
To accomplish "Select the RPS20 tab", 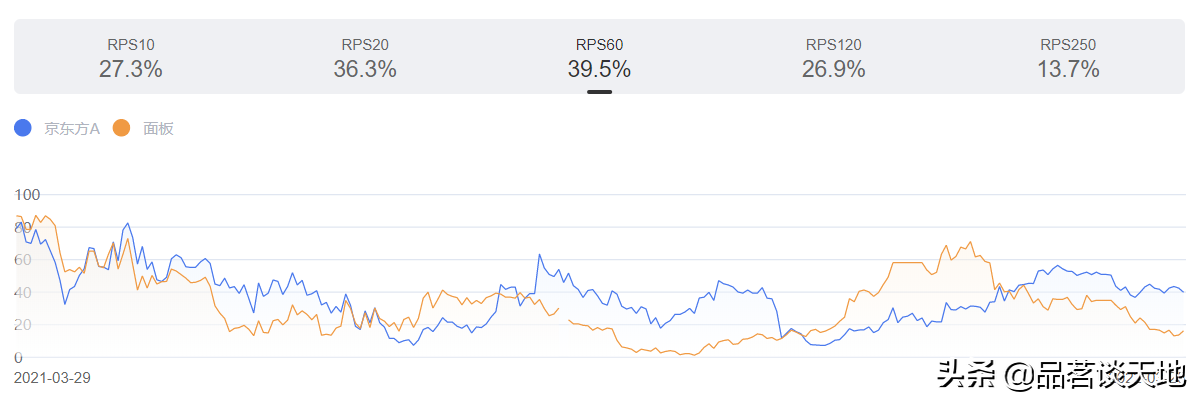I will tap(365, 45).
